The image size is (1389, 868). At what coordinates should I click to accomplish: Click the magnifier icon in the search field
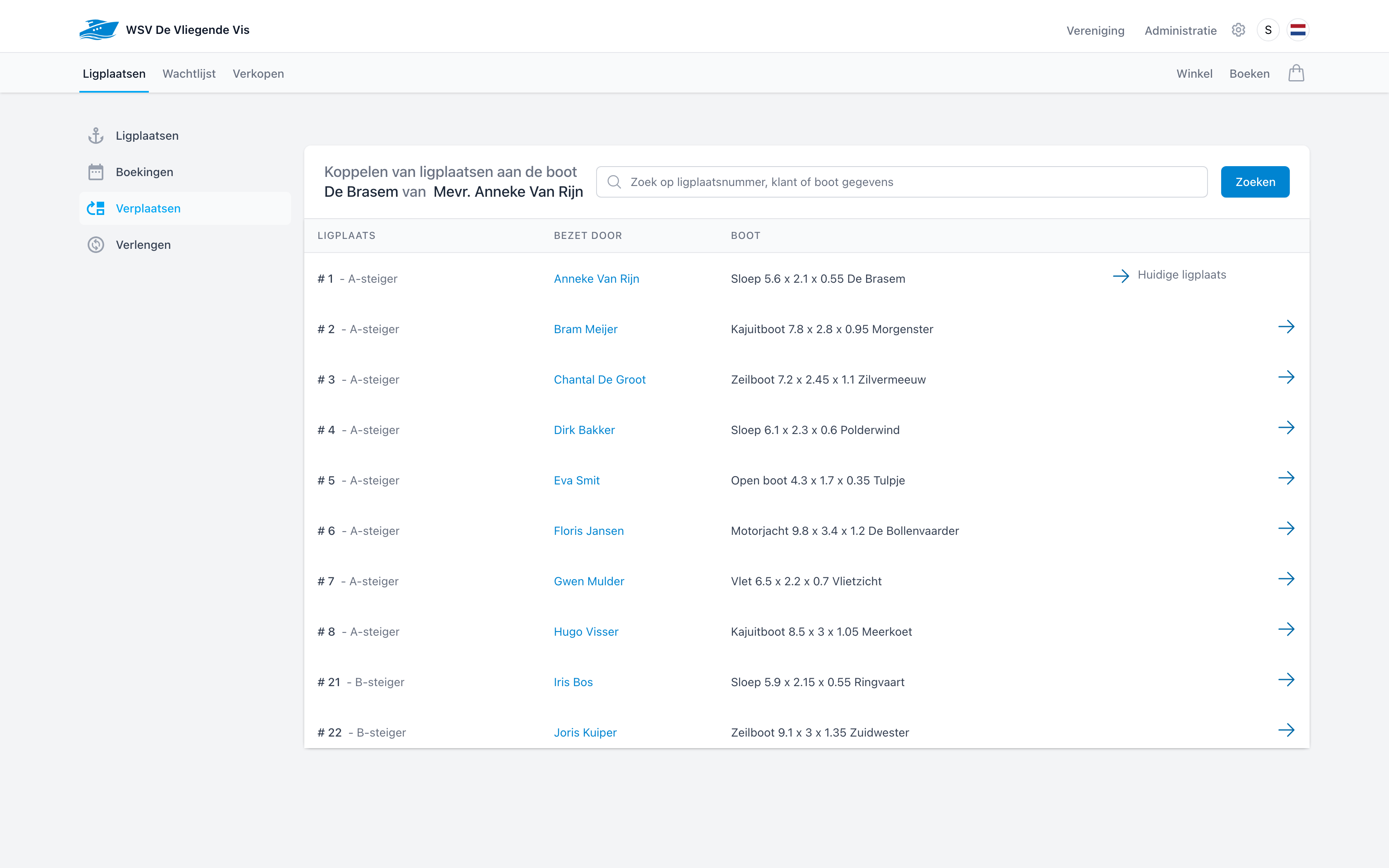(x=614, y=182)
